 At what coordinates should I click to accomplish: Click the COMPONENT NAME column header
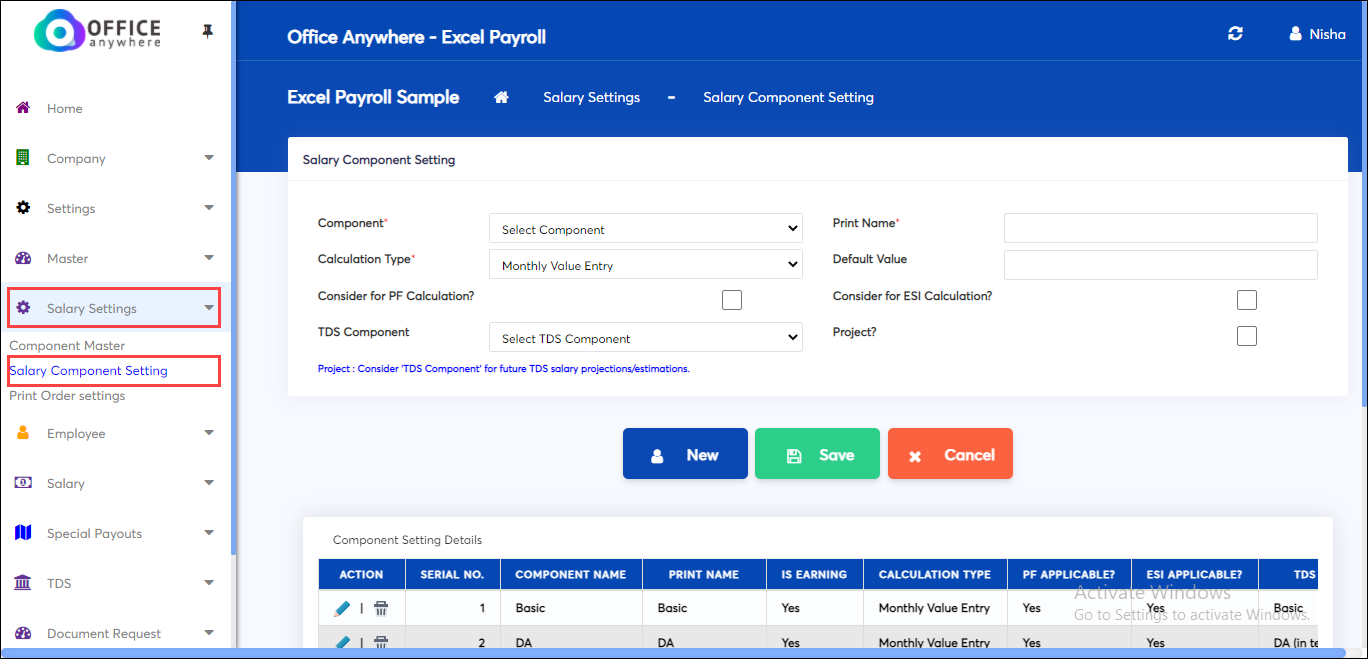[570, 574]
